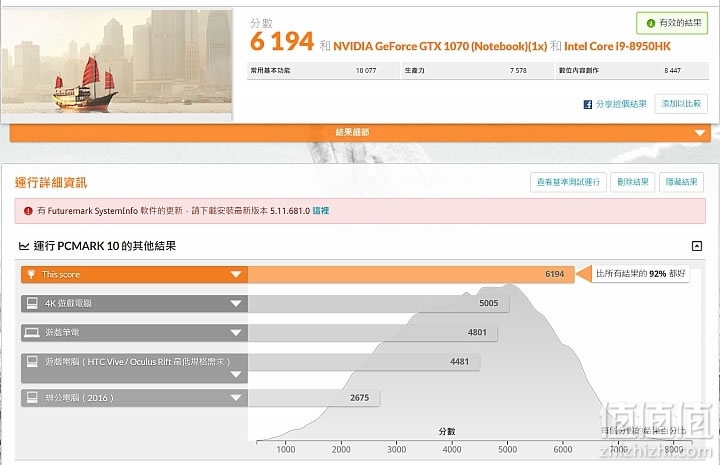720x465 pixels.
Task: Click the NVIDIA GeForce GTX 1070 link
Action: click(440, 46)
